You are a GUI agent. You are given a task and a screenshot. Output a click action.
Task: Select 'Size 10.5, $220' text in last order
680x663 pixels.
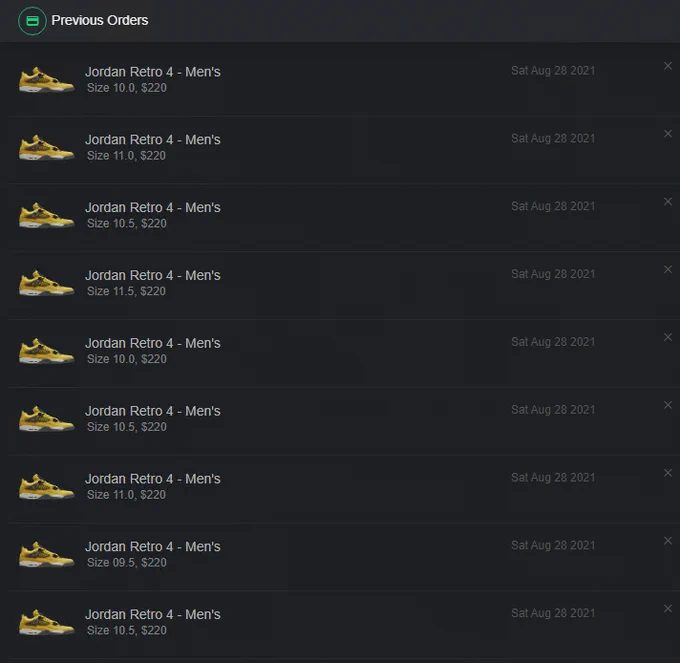pyautogui.click(x=127, y=630)
